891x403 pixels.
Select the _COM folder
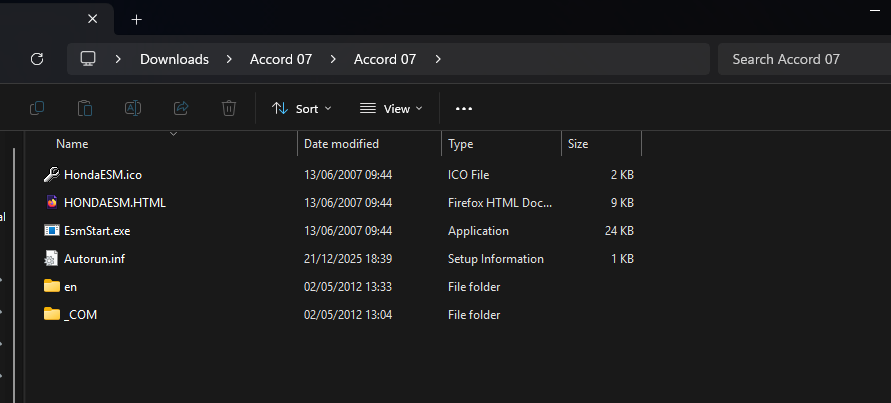point(80,314)
